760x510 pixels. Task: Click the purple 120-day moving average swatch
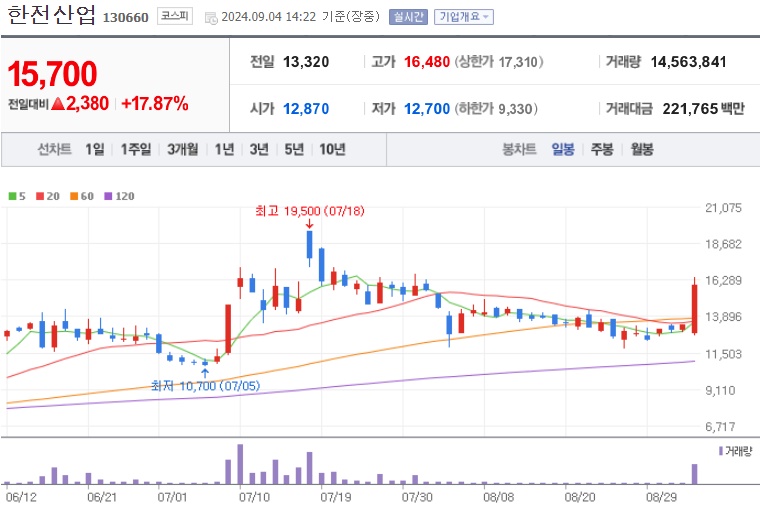[108, 196]
